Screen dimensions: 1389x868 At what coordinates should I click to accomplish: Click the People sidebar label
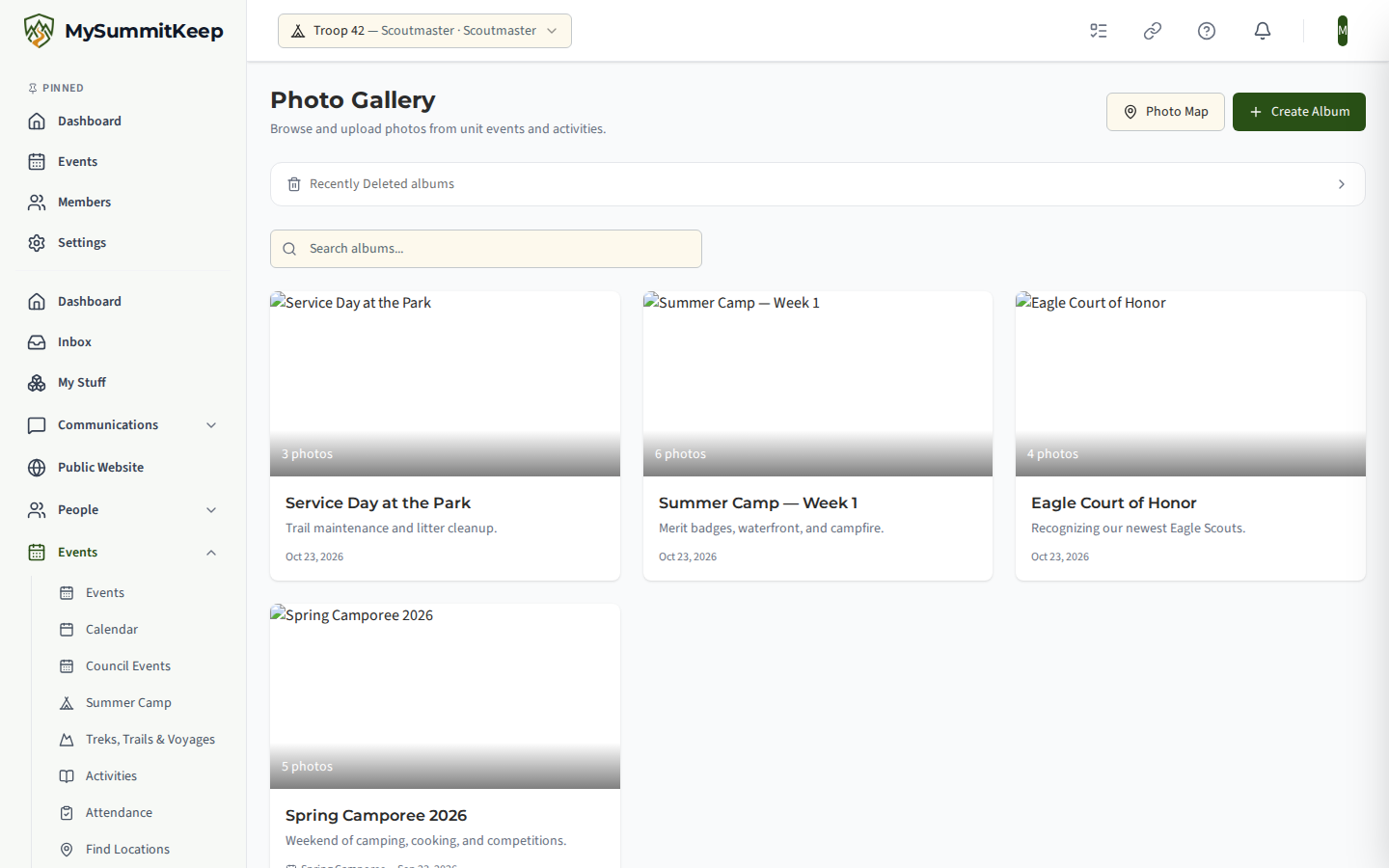point(78,510)
